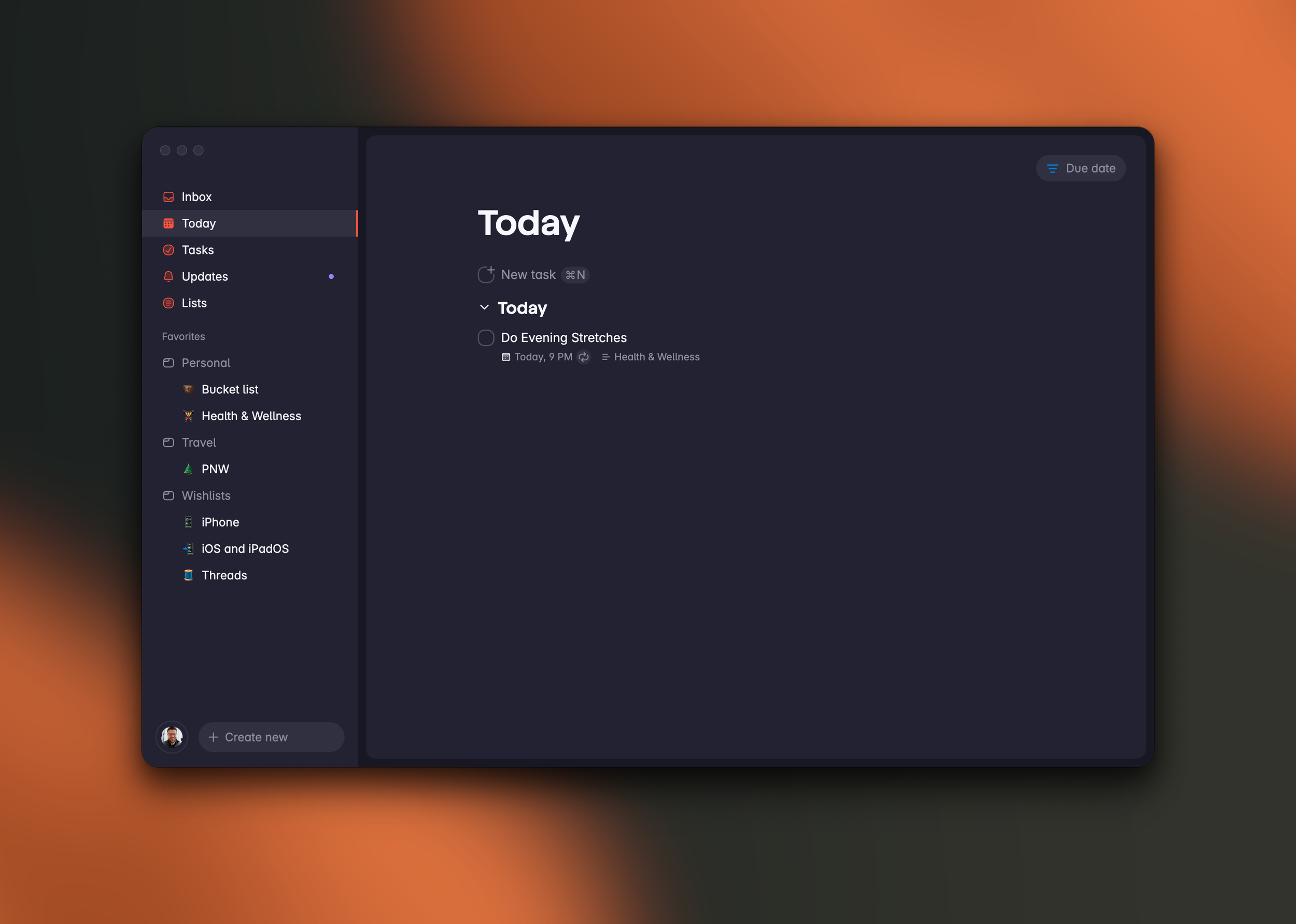Image resolution: width=1296 pixels, height=924 pixels.
Task: Click the repeat icon on Evening Stretches
Action: click(x=584, y=357)
